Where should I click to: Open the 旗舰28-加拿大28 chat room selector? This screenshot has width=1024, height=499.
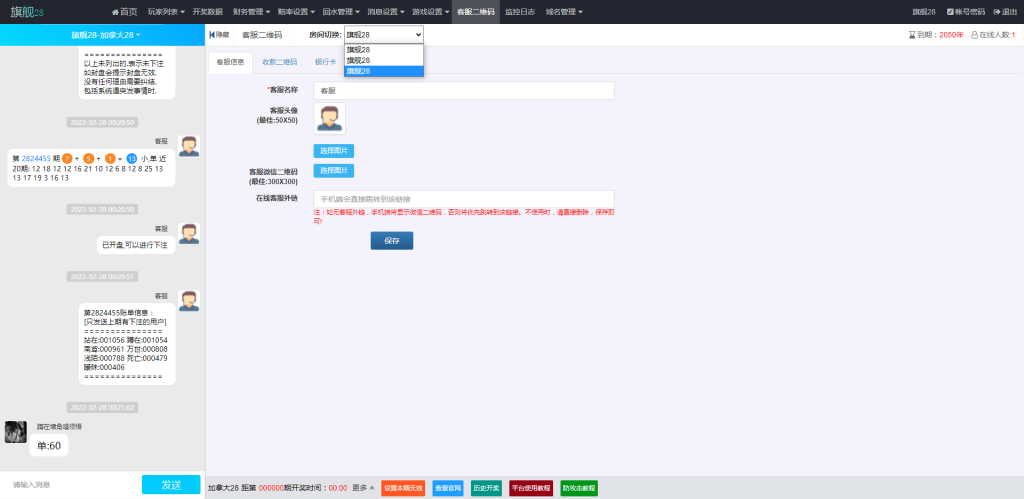105,35
